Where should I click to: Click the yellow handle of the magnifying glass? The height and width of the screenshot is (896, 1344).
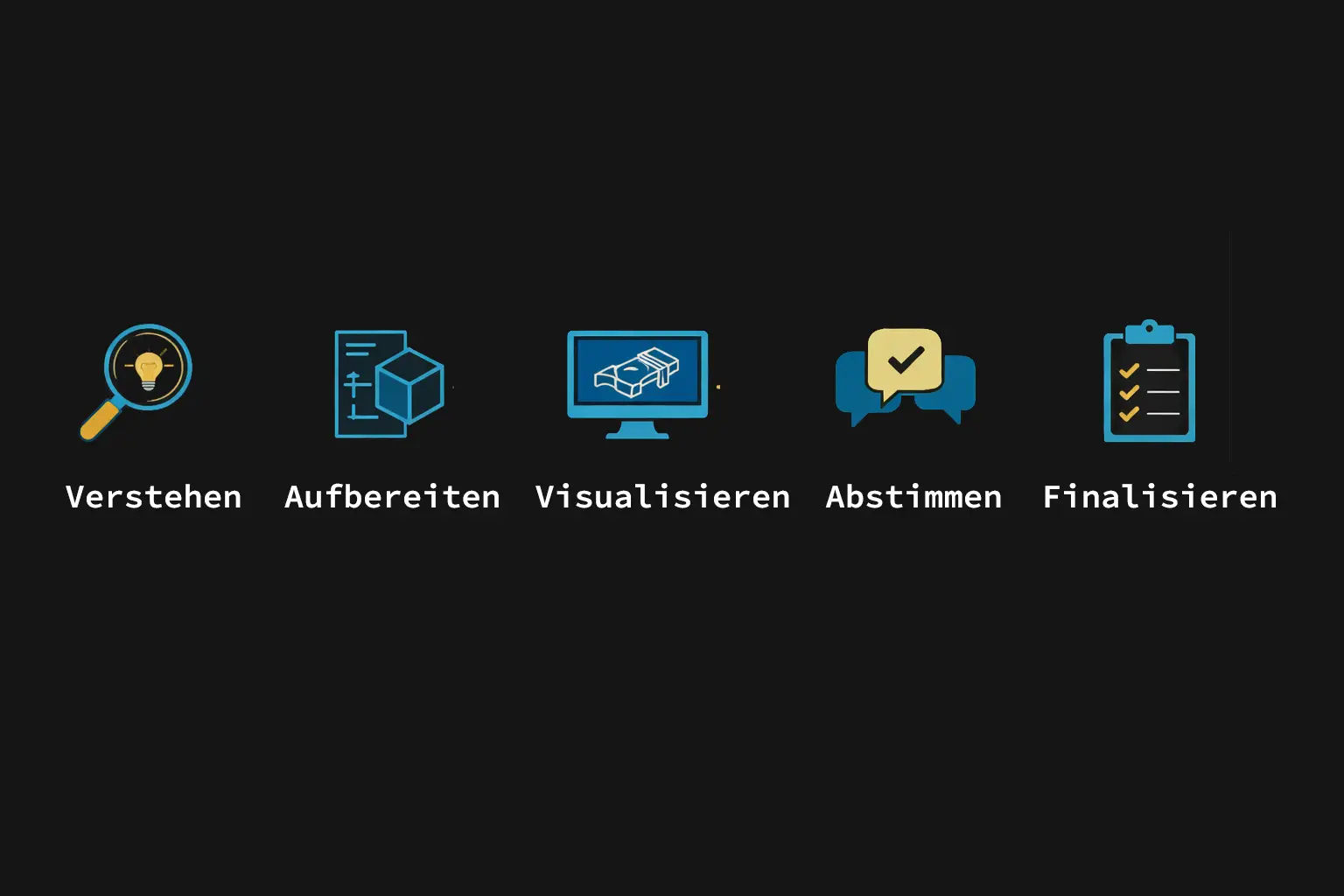pos(100,421)
